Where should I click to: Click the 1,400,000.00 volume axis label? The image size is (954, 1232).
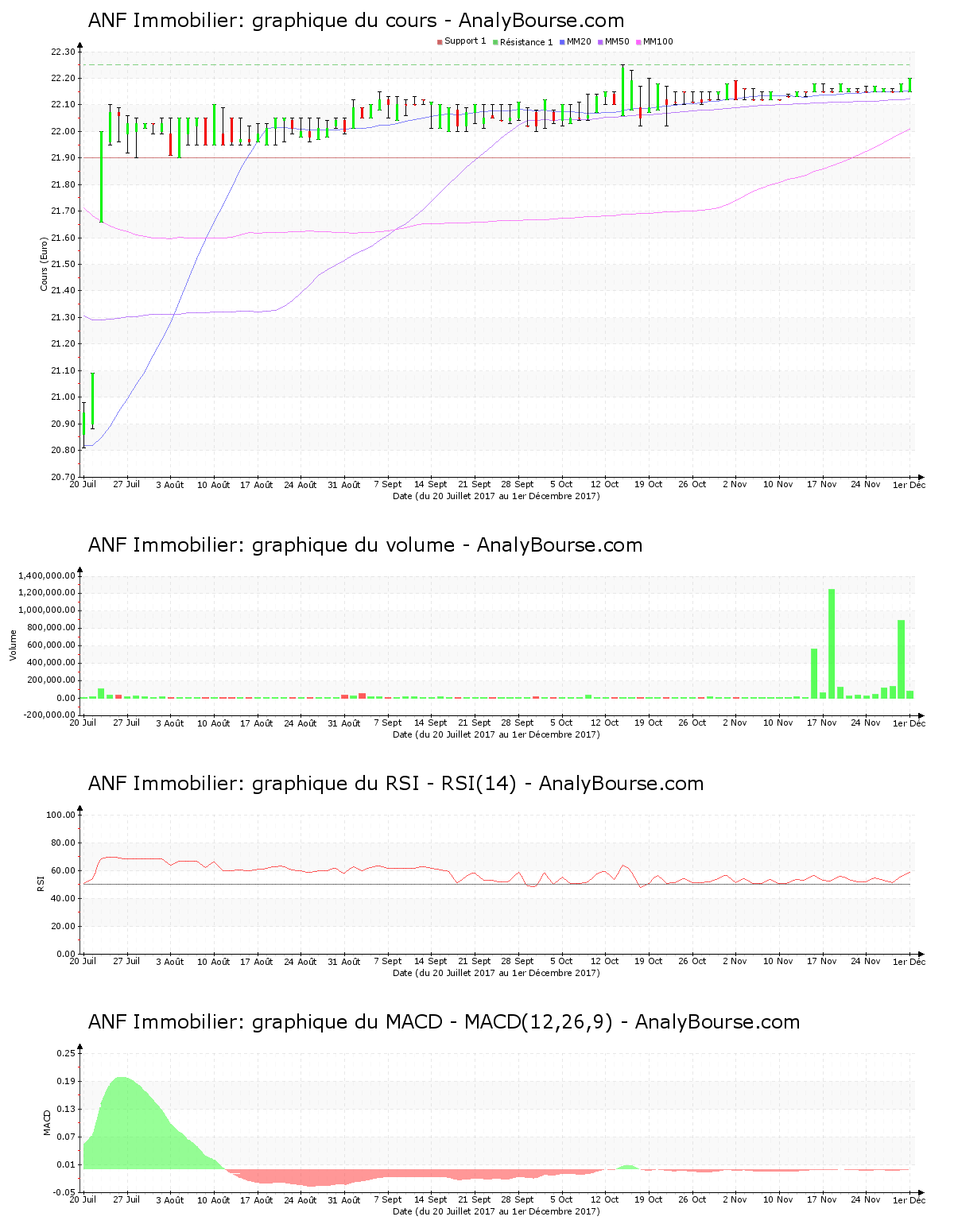coord(47,575)
